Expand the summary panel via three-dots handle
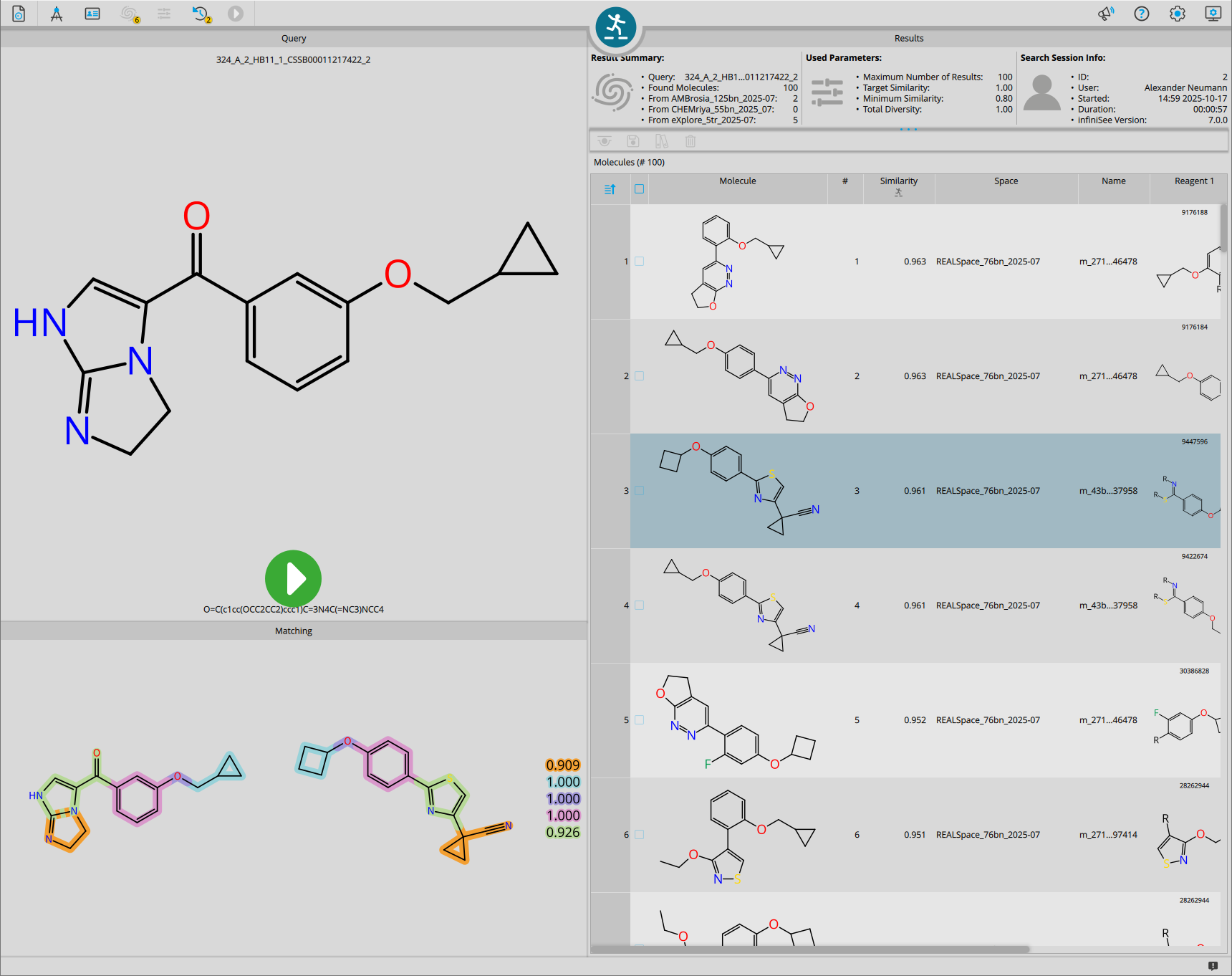Screen dimensions: 1232x976 pyautogui.click(x=908, y=130)
